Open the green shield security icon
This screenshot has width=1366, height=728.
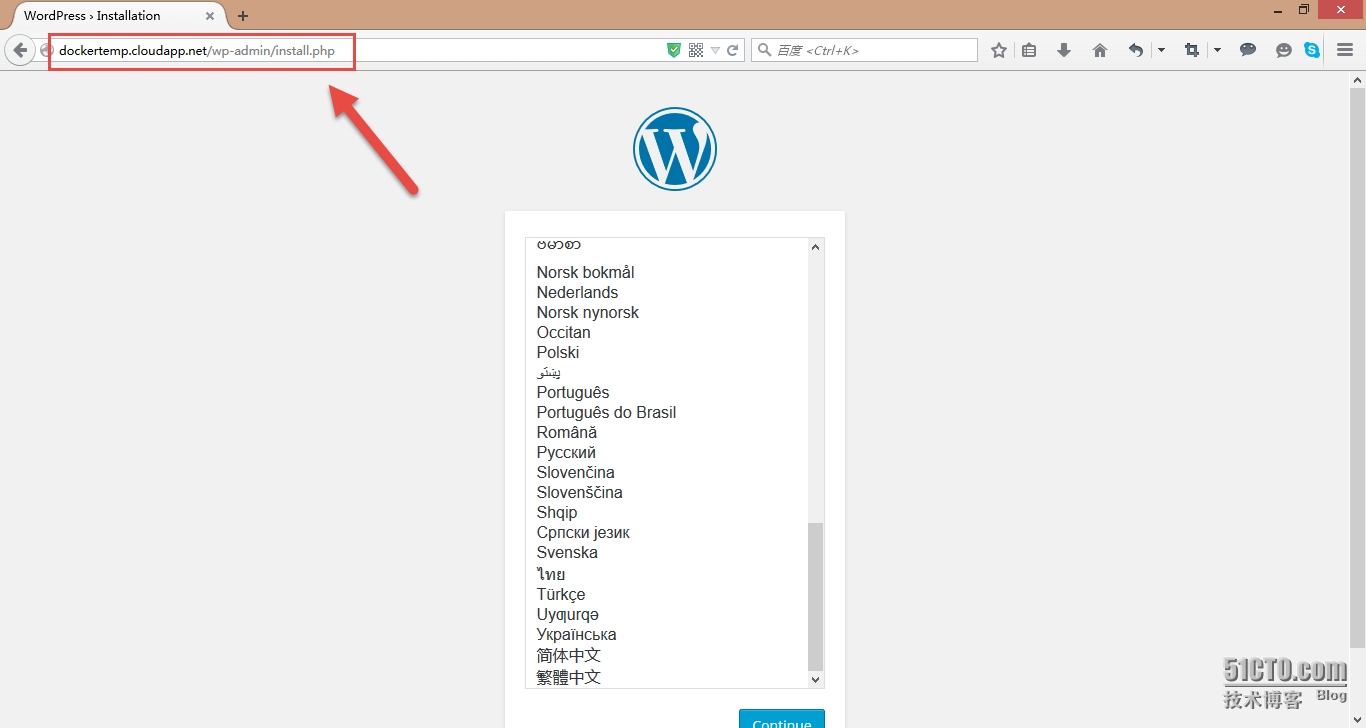[x=674, y=50]
